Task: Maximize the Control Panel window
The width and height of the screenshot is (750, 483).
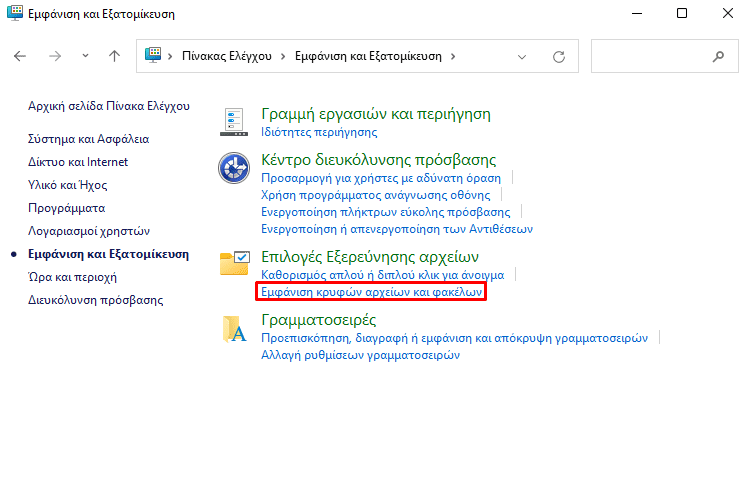Action: coord(682,13)
